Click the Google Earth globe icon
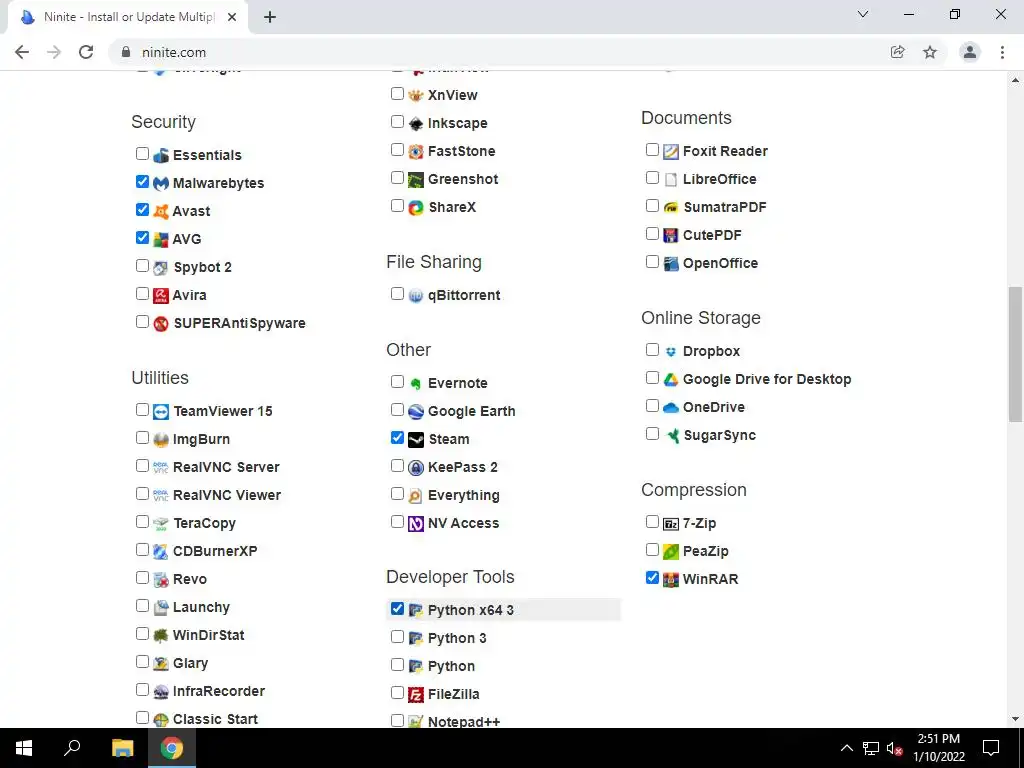The height and width of the screenshot is (768, 1024). (416, 412)
